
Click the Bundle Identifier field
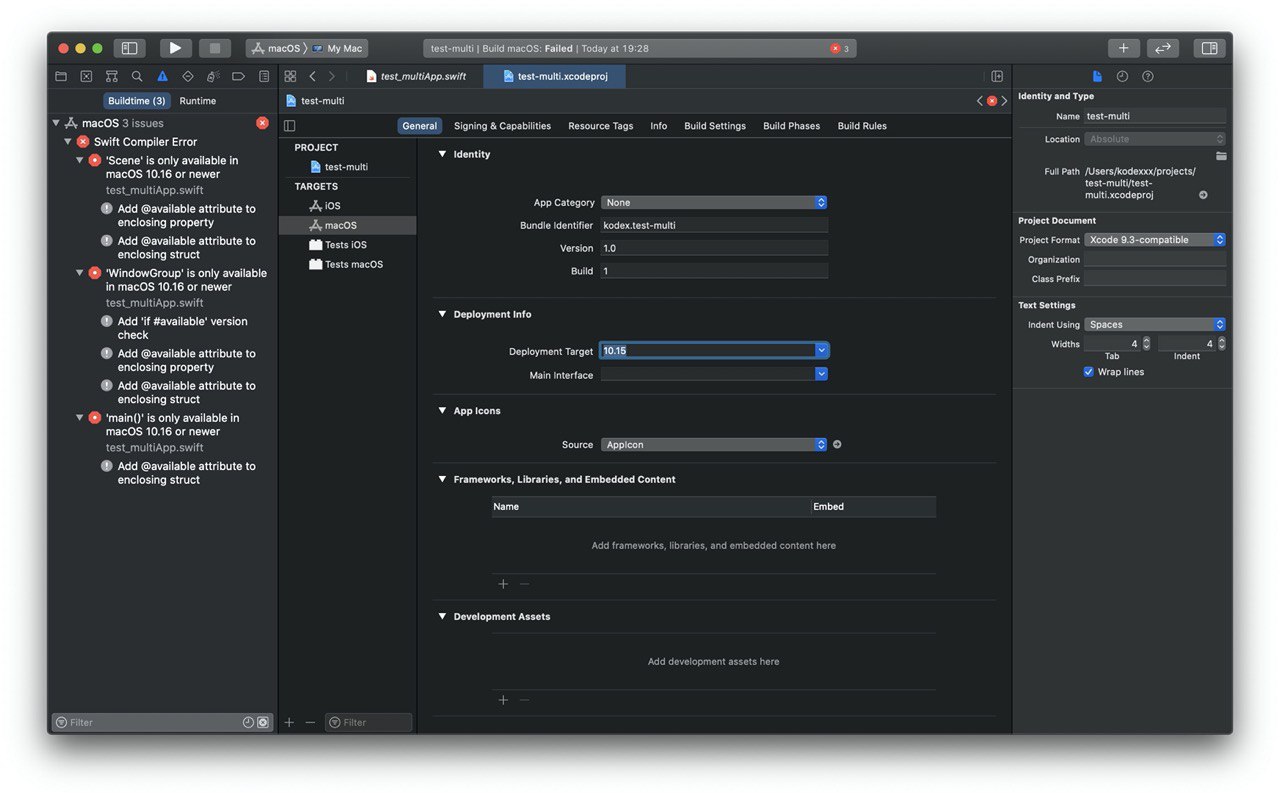tap(714, 225)
